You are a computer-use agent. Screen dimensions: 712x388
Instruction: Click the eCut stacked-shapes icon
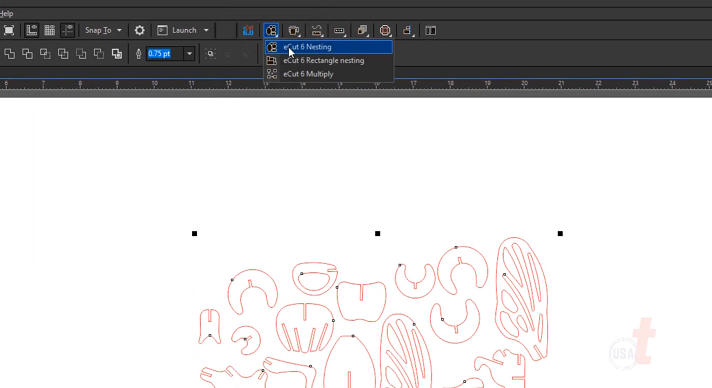(x=362, y=30)
